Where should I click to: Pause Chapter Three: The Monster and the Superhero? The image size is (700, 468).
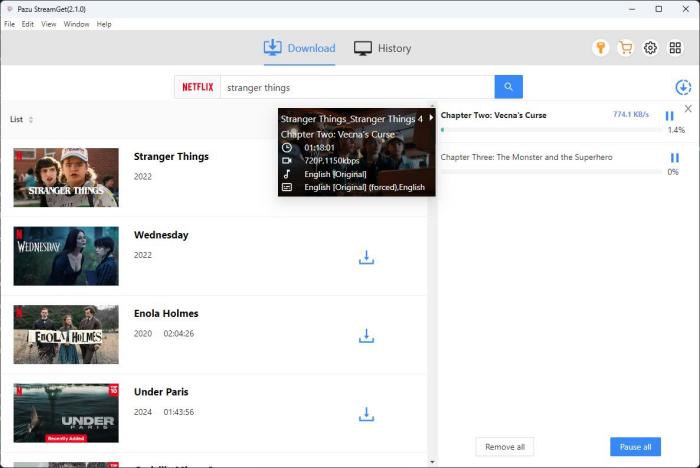pos(675,158)
